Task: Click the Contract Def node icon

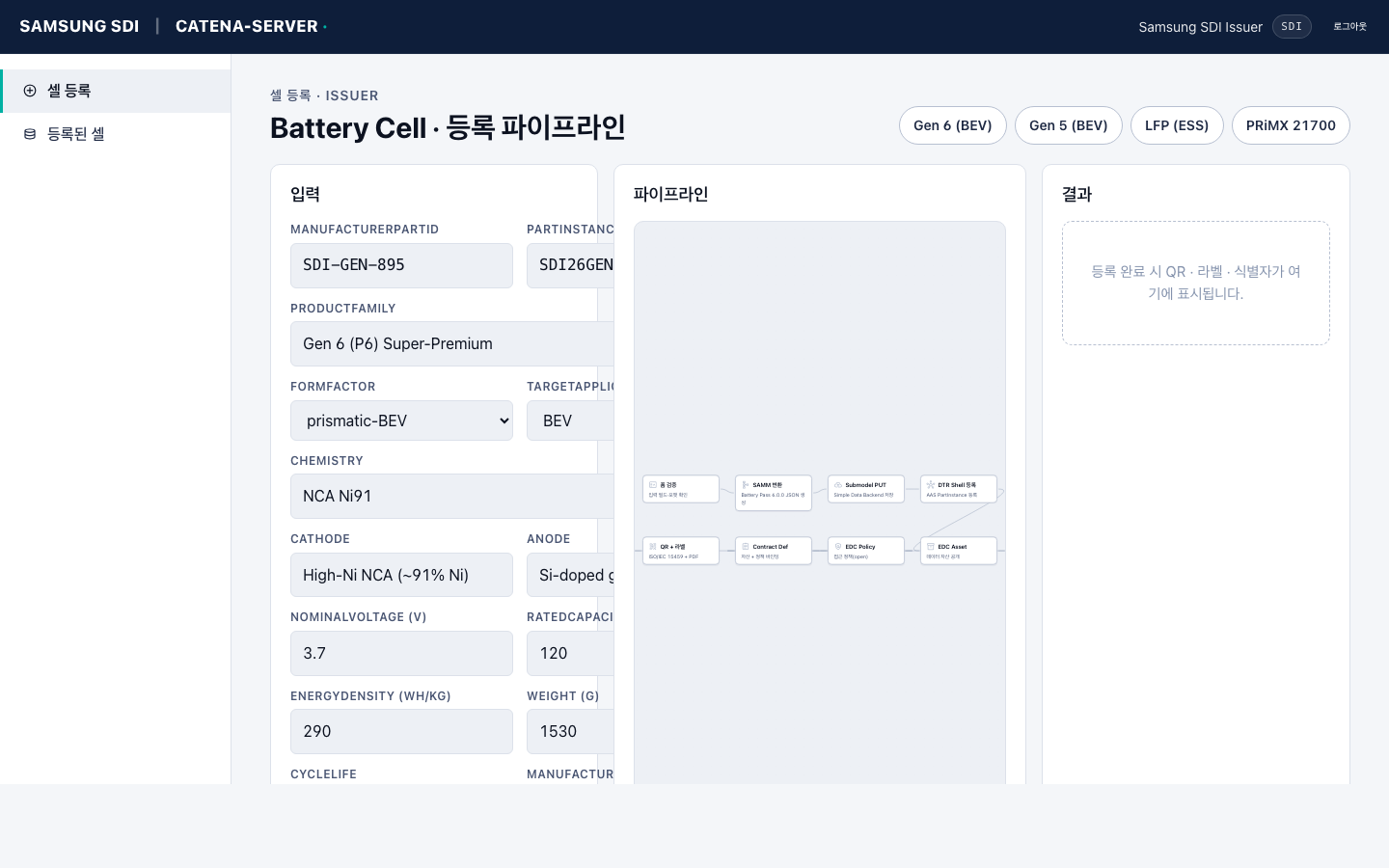Action: pyautogui.click(x=746, y=547)
